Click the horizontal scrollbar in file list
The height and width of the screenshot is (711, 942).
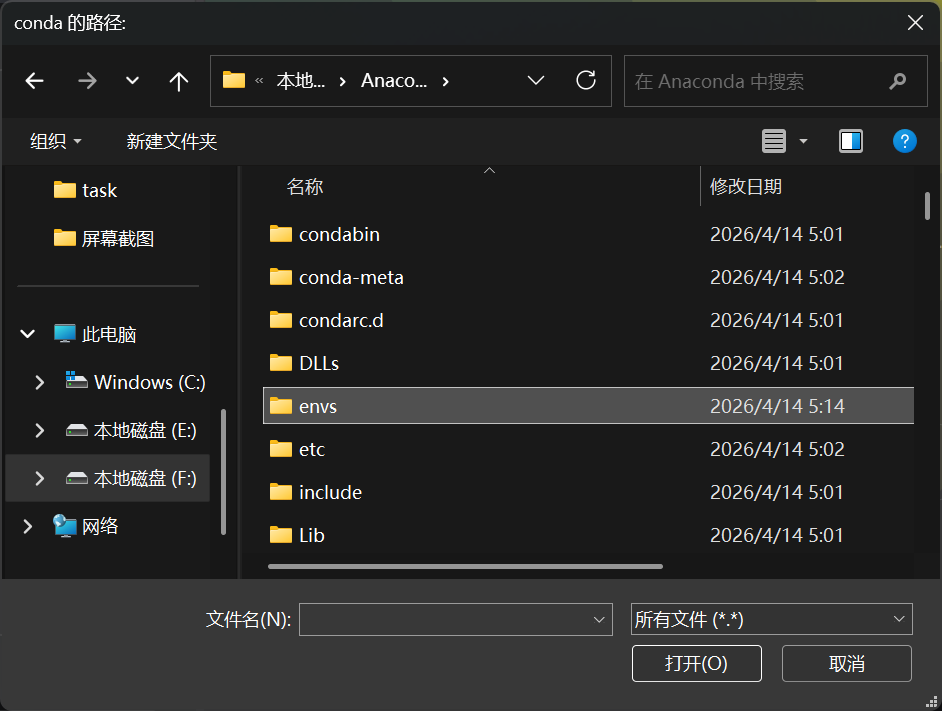pos(465,566)
